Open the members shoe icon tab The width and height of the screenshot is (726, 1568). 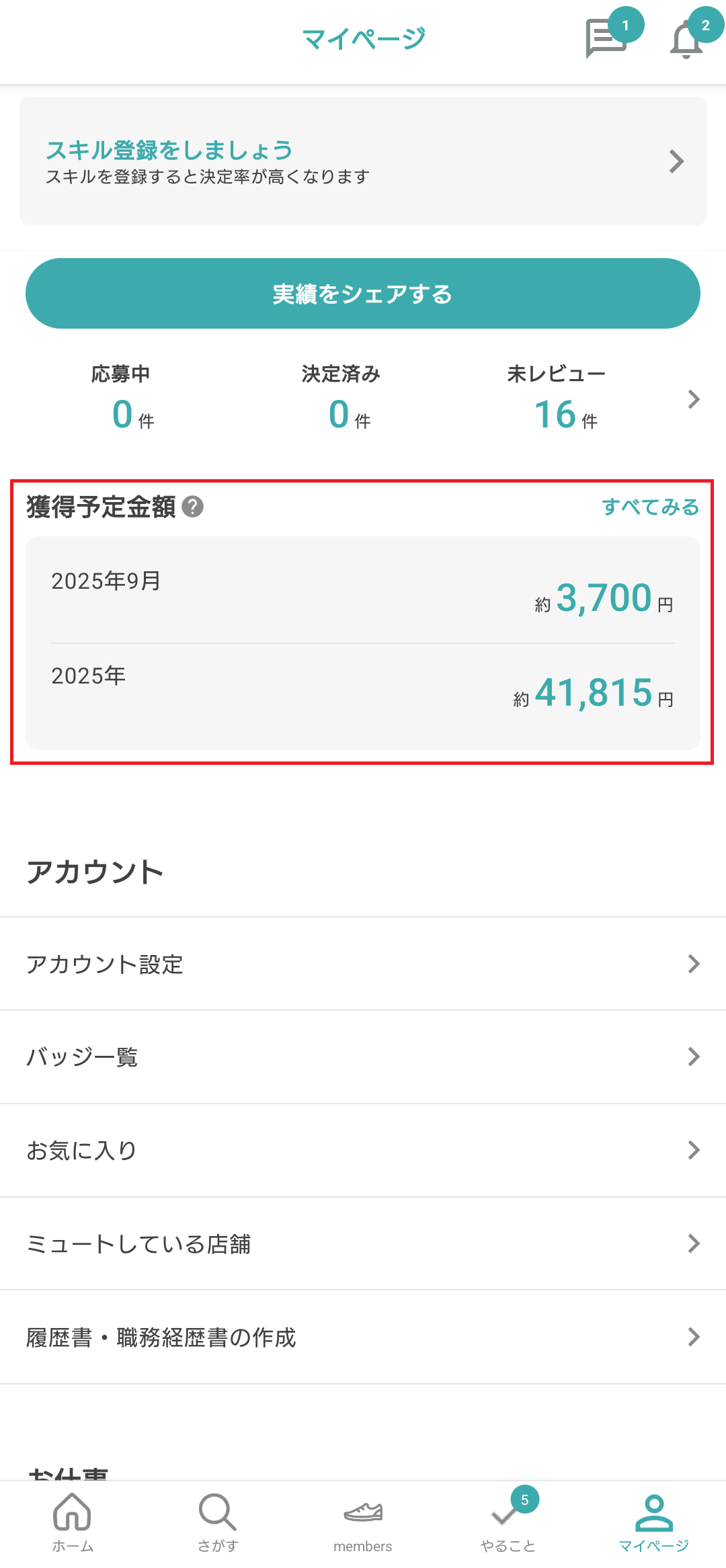point(363,1522)
